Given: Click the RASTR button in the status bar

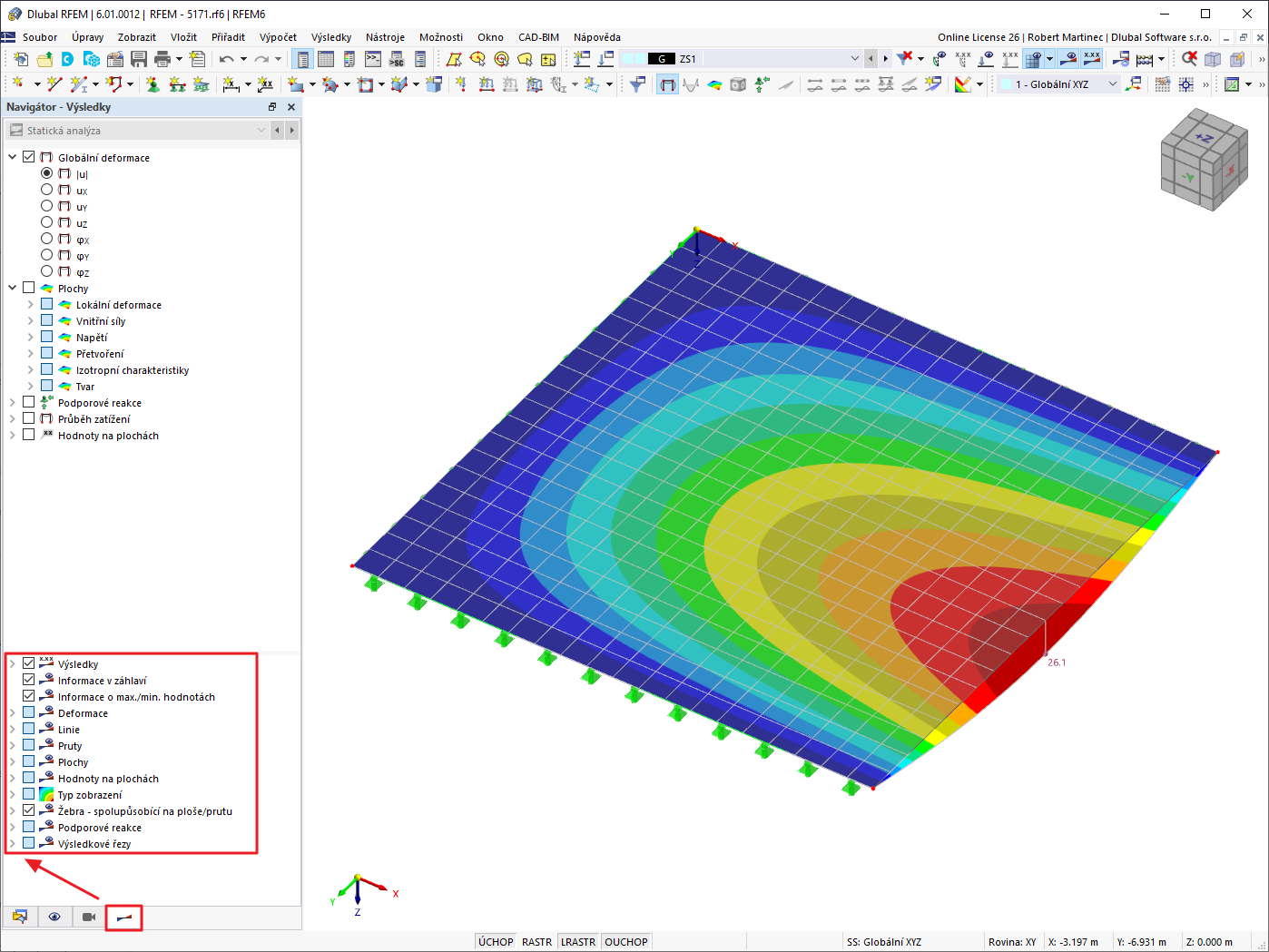Looking at the screenshot, I should coord(536,941).
